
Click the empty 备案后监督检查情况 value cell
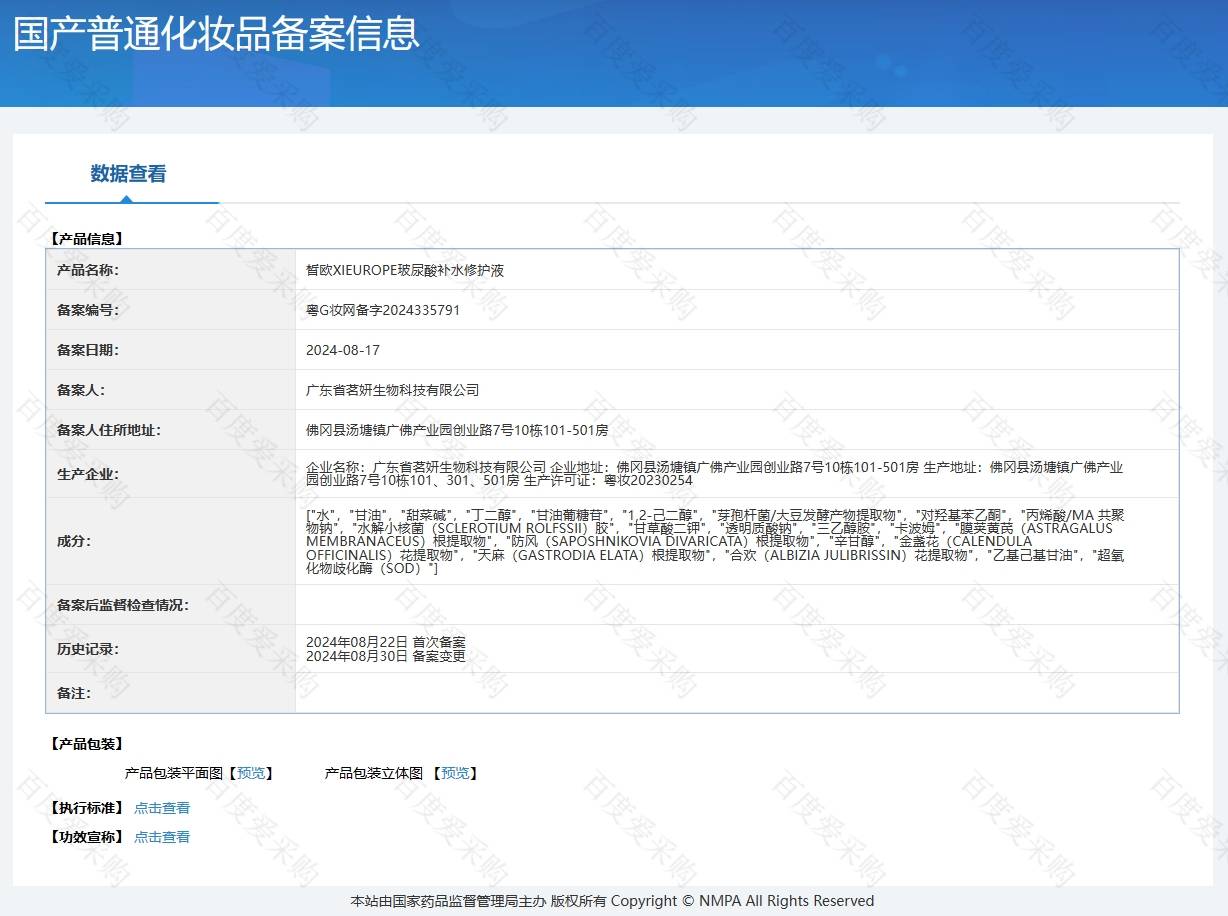[x=736, y=605]
